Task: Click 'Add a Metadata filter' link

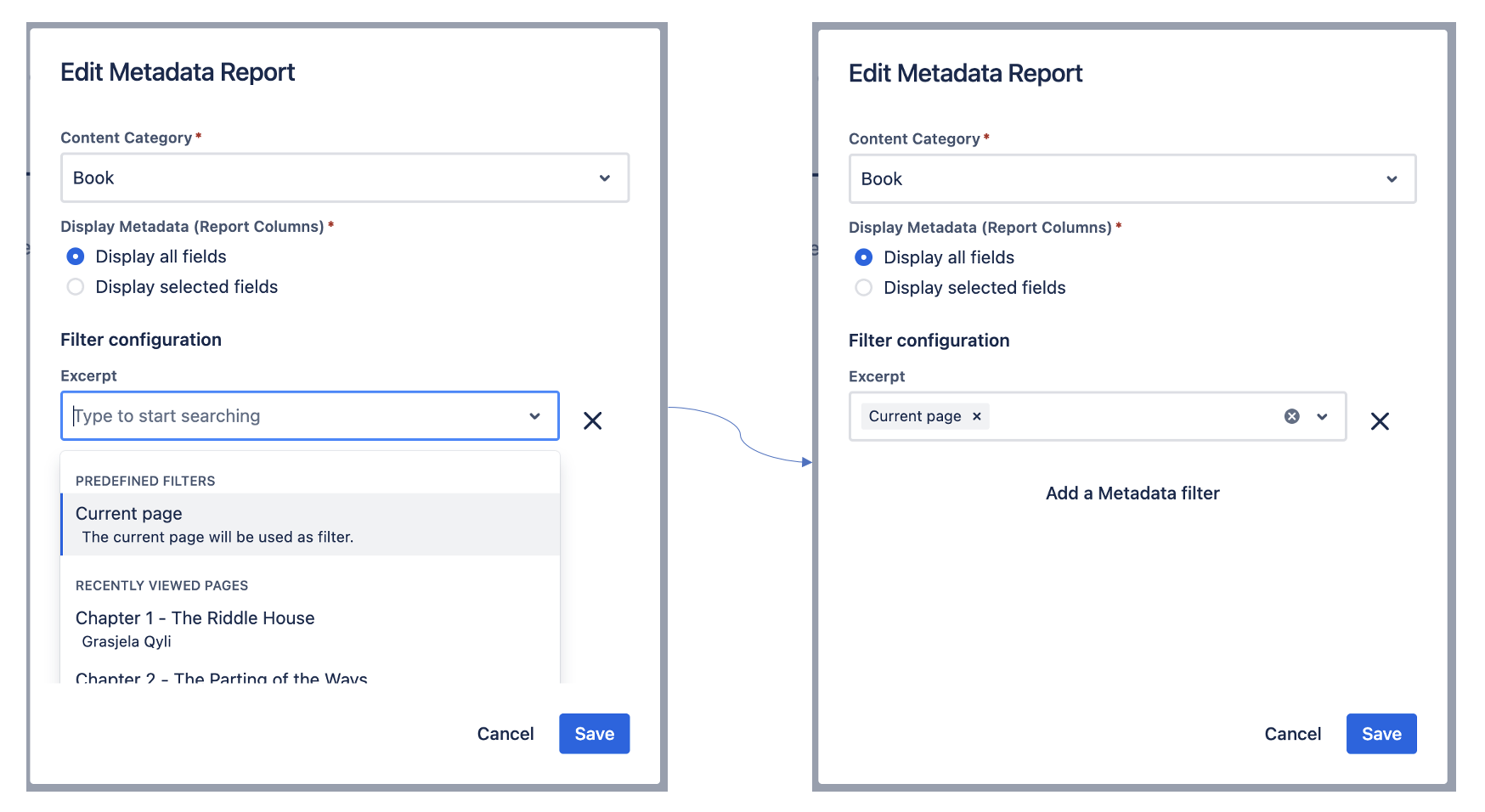Action: (x=1132, y=493)
